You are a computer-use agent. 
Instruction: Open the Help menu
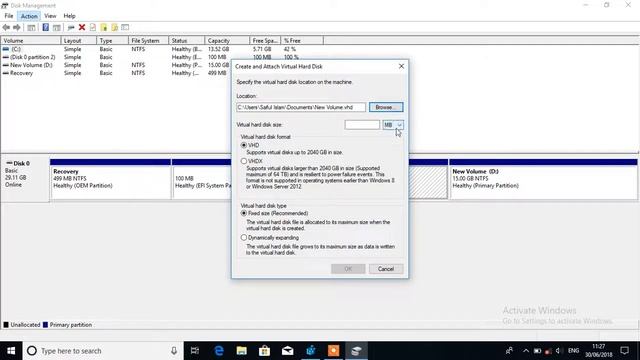(x=69, y=16)
